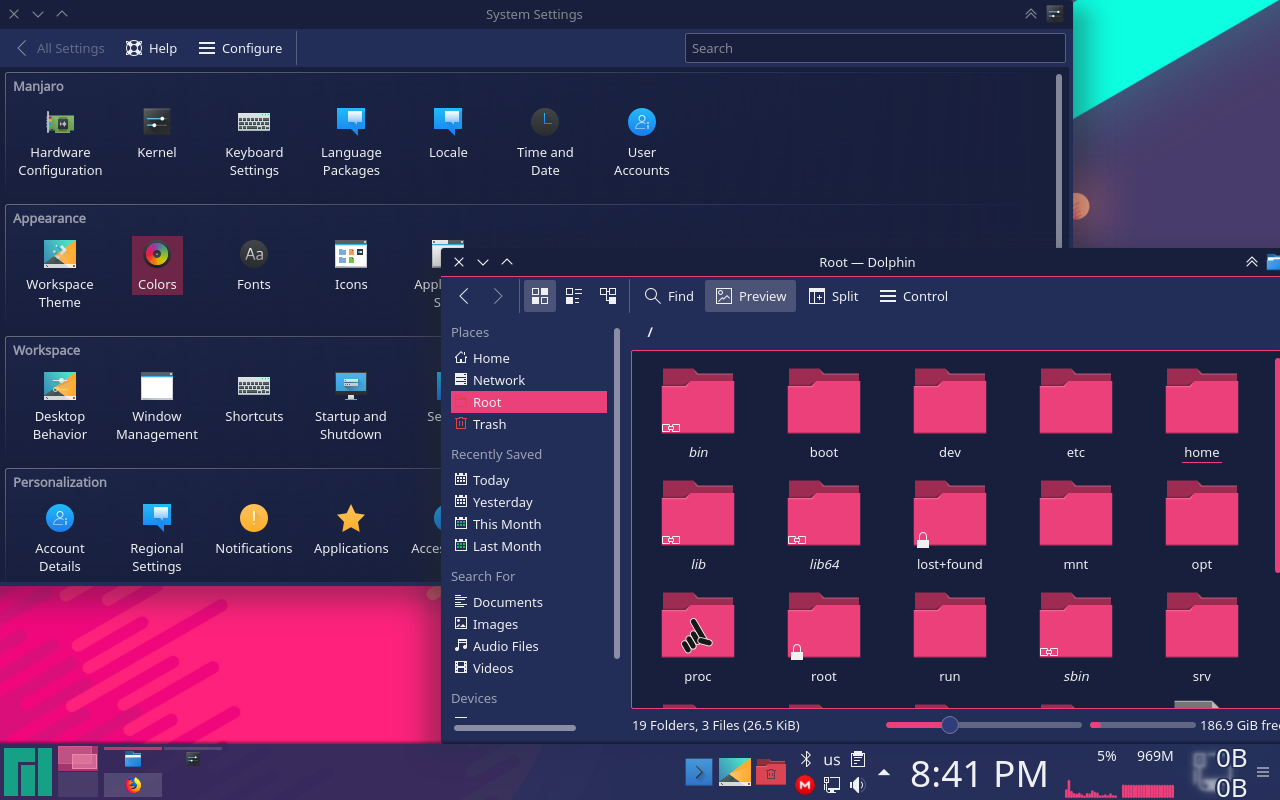The height and width of the screenshot is (800, 1280).
Task: Switch Dolphin to compact view mode
Action: click(574, 296)
